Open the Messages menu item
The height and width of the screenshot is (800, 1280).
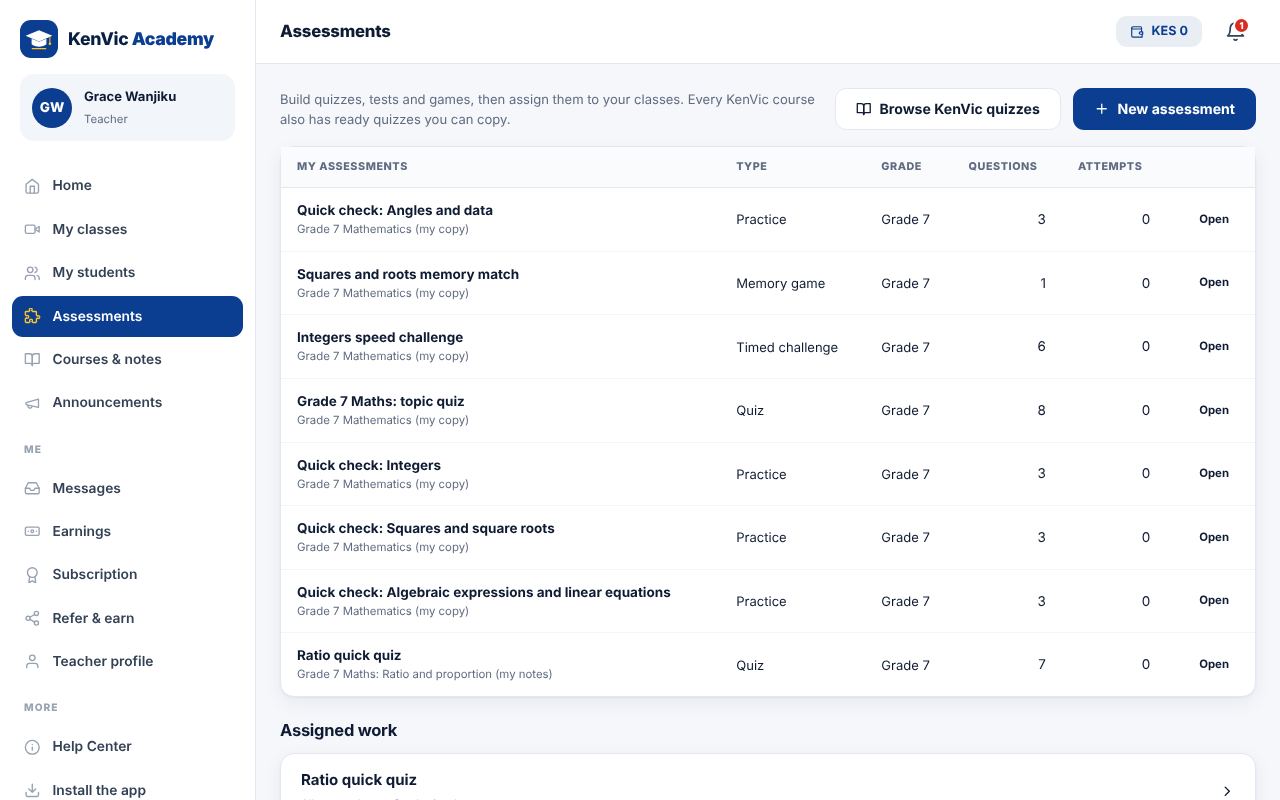pos(127,488)
